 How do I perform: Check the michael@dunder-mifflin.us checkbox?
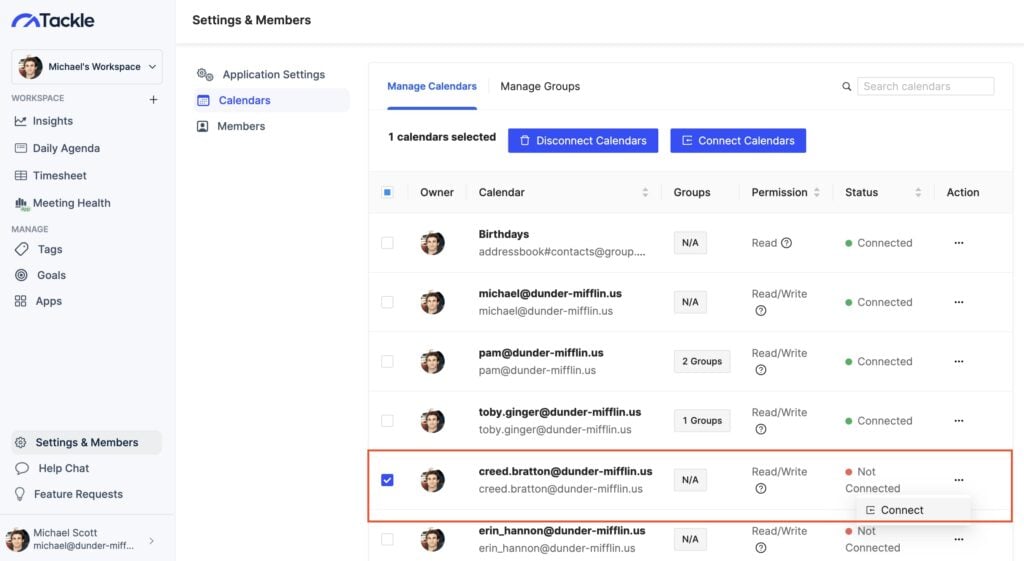(x=387, y=302)
